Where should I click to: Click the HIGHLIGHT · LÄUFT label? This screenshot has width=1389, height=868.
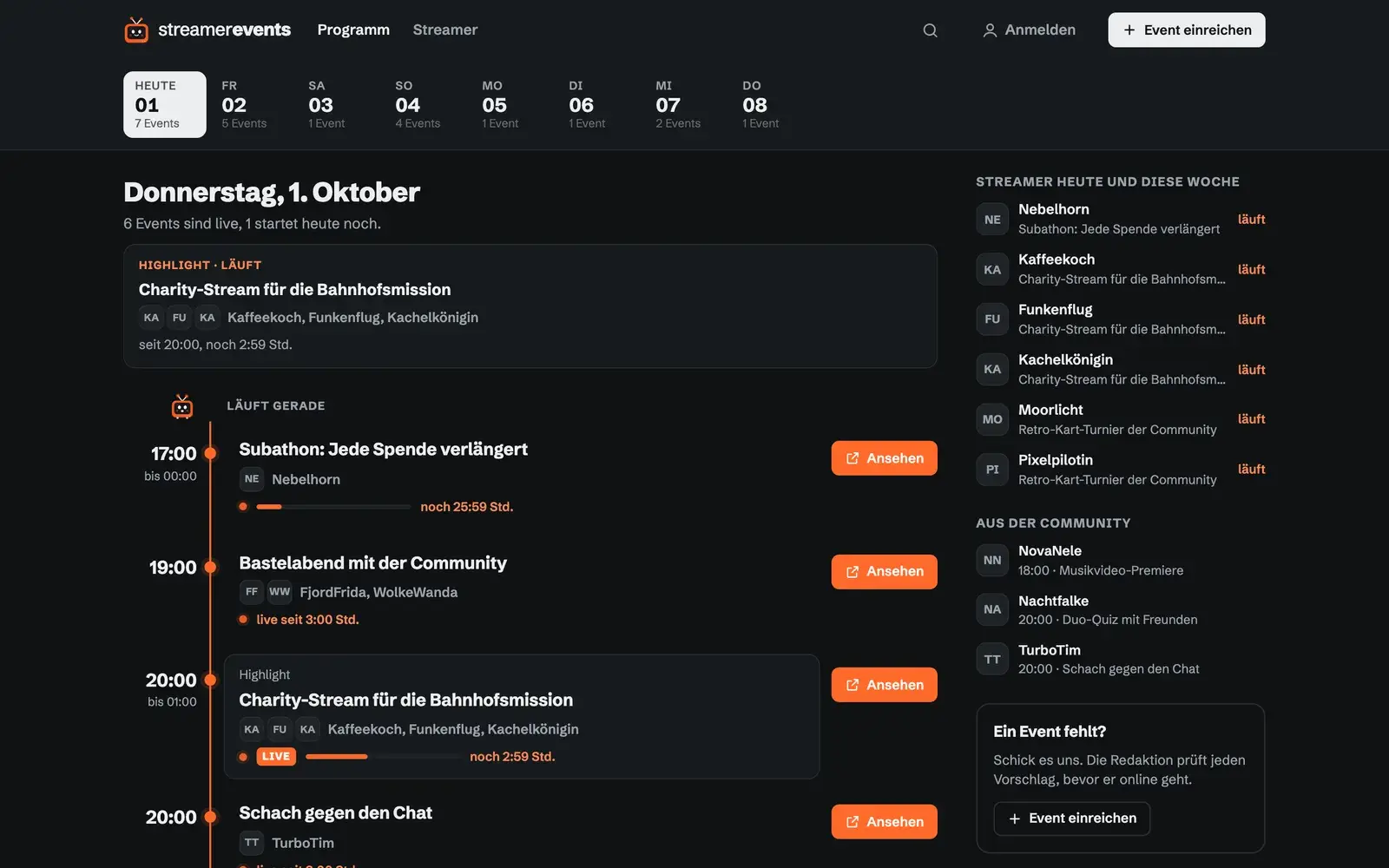(200, 265)
